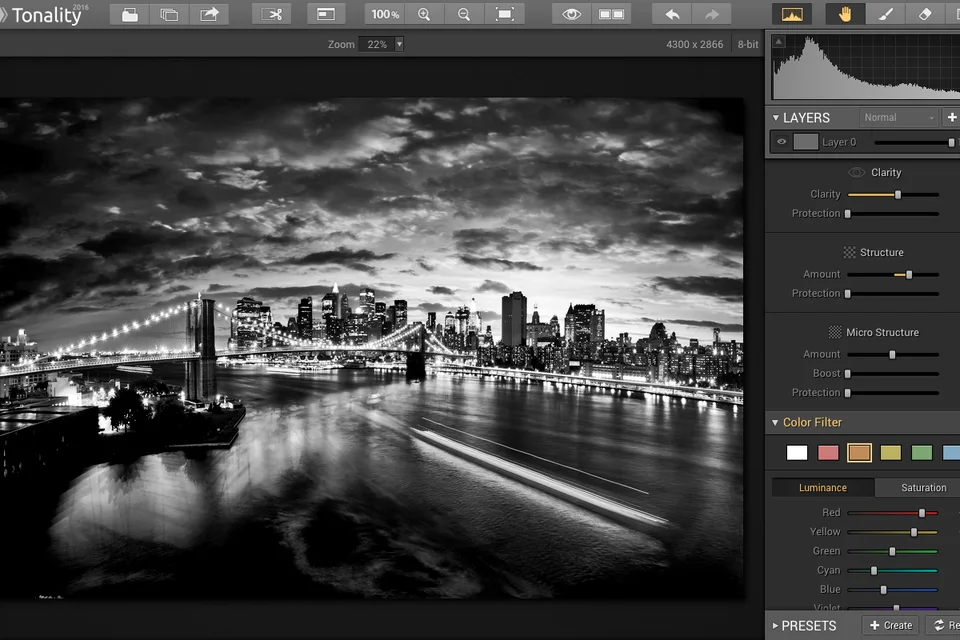Toggle the Micro Structure section icon
The image size is (960, 640).
point(835,332)
